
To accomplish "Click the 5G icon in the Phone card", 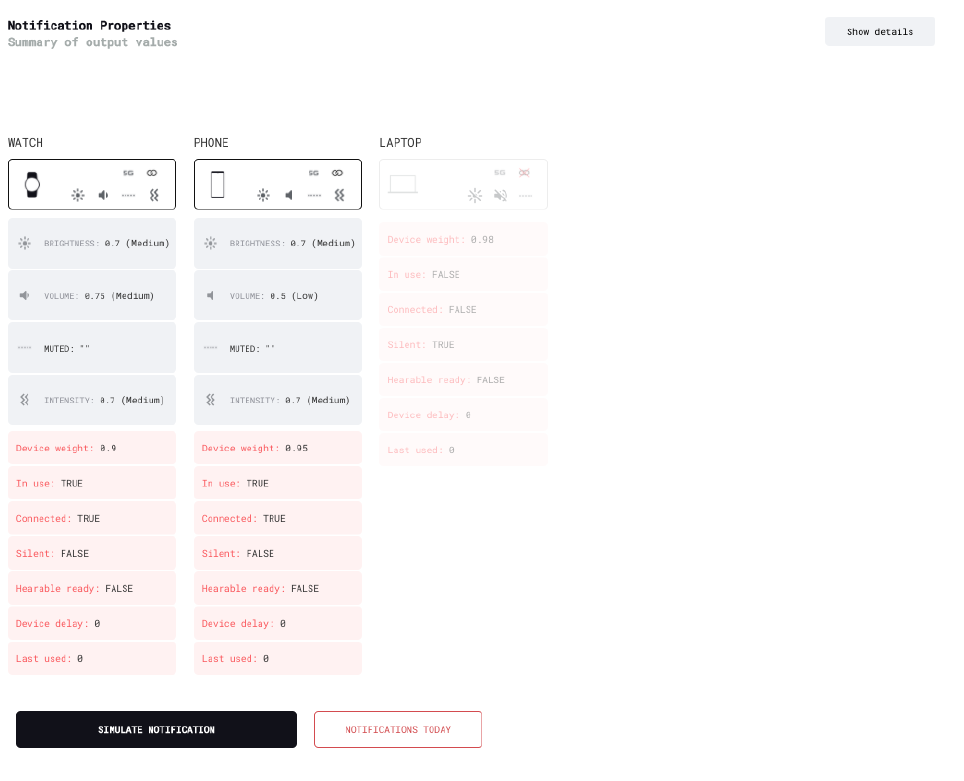I will (x=314, y=173).
